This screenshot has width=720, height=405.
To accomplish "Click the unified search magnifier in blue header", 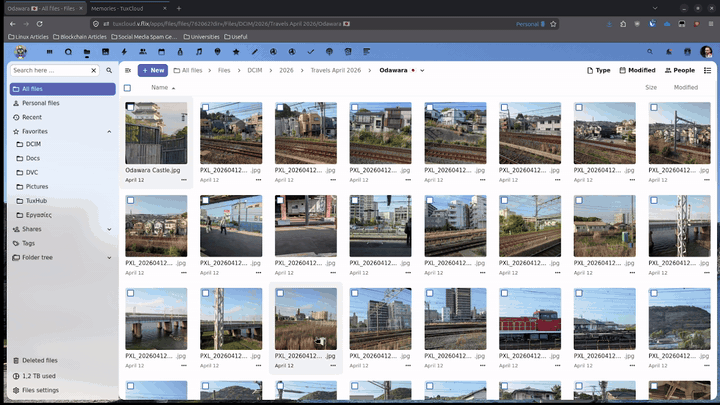I will [650, 52].
